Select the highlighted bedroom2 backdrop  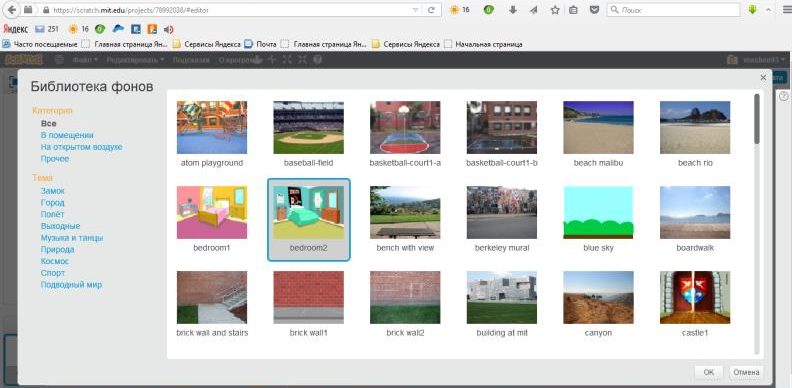click(x=309, y=219)
